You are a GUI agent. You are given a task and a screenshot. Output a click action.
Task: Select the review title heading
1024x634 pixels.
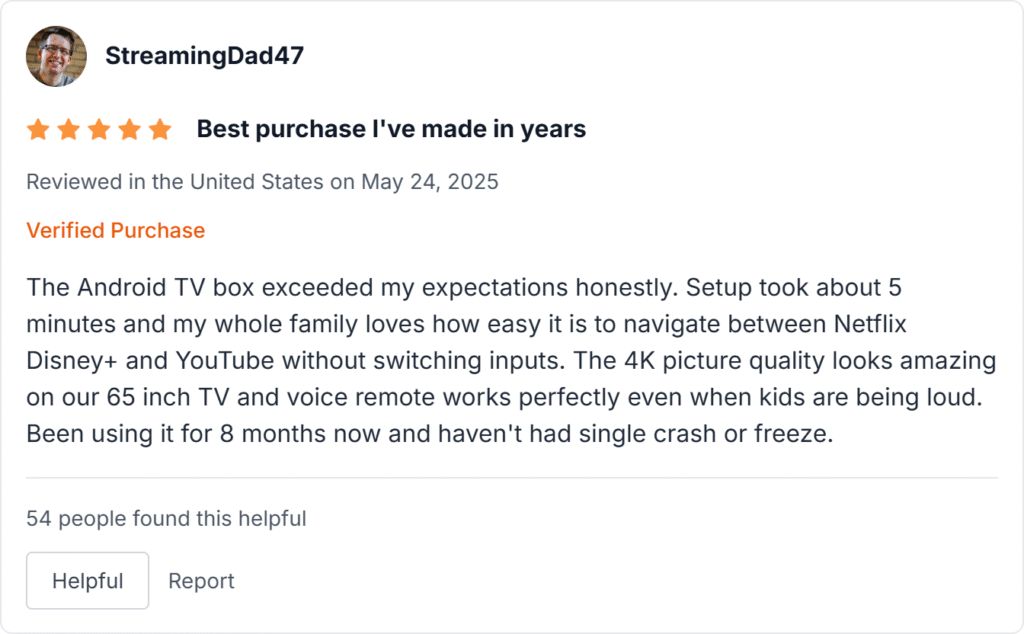click(390, 128)
